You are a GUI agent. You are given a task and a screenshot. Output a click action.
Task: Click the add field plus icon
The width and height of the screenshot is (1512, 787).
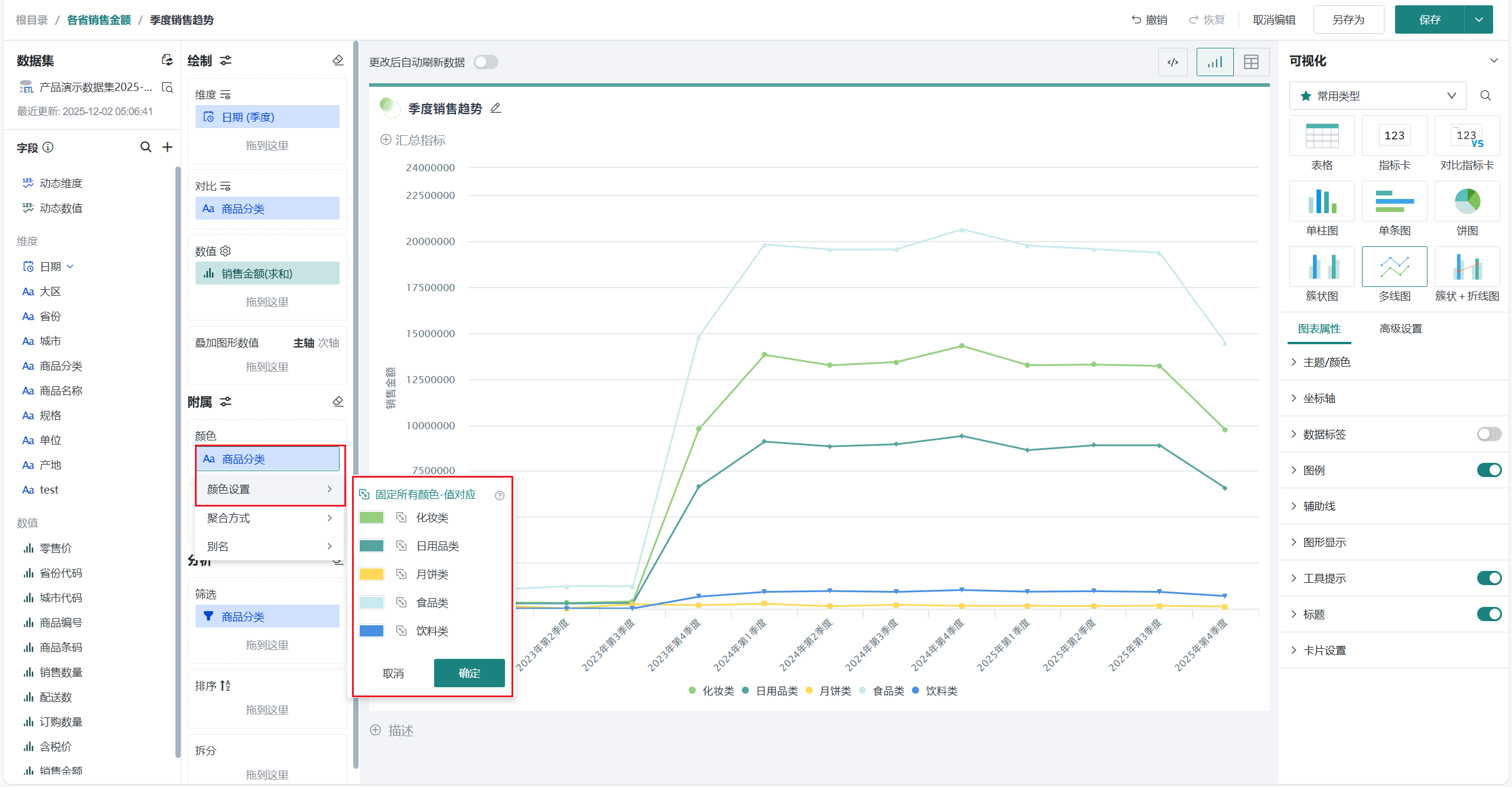pyautogui.click(x=168, y=147)
